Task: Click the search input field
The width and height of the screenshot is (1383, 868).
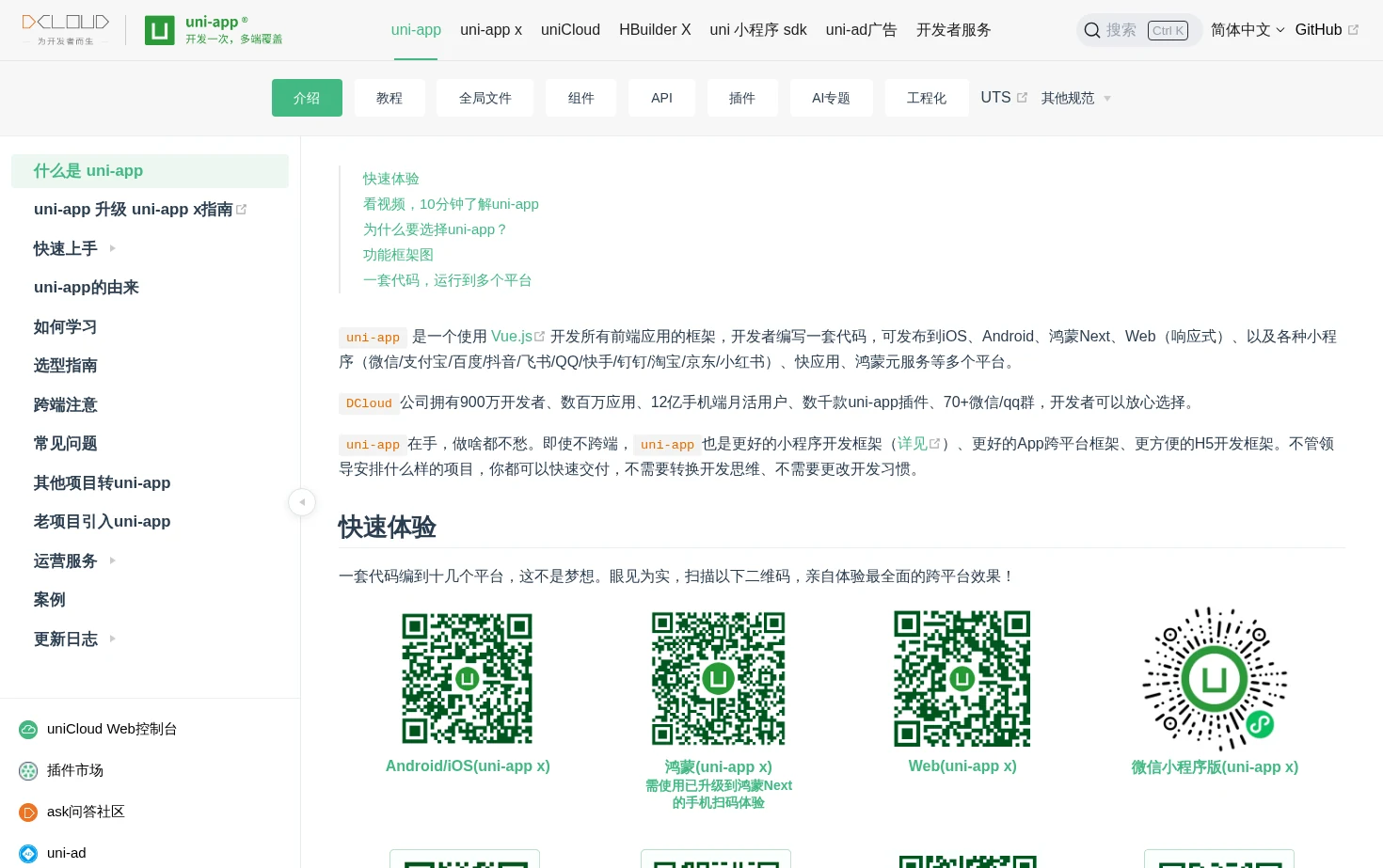Action: (x=1139, y=30)
